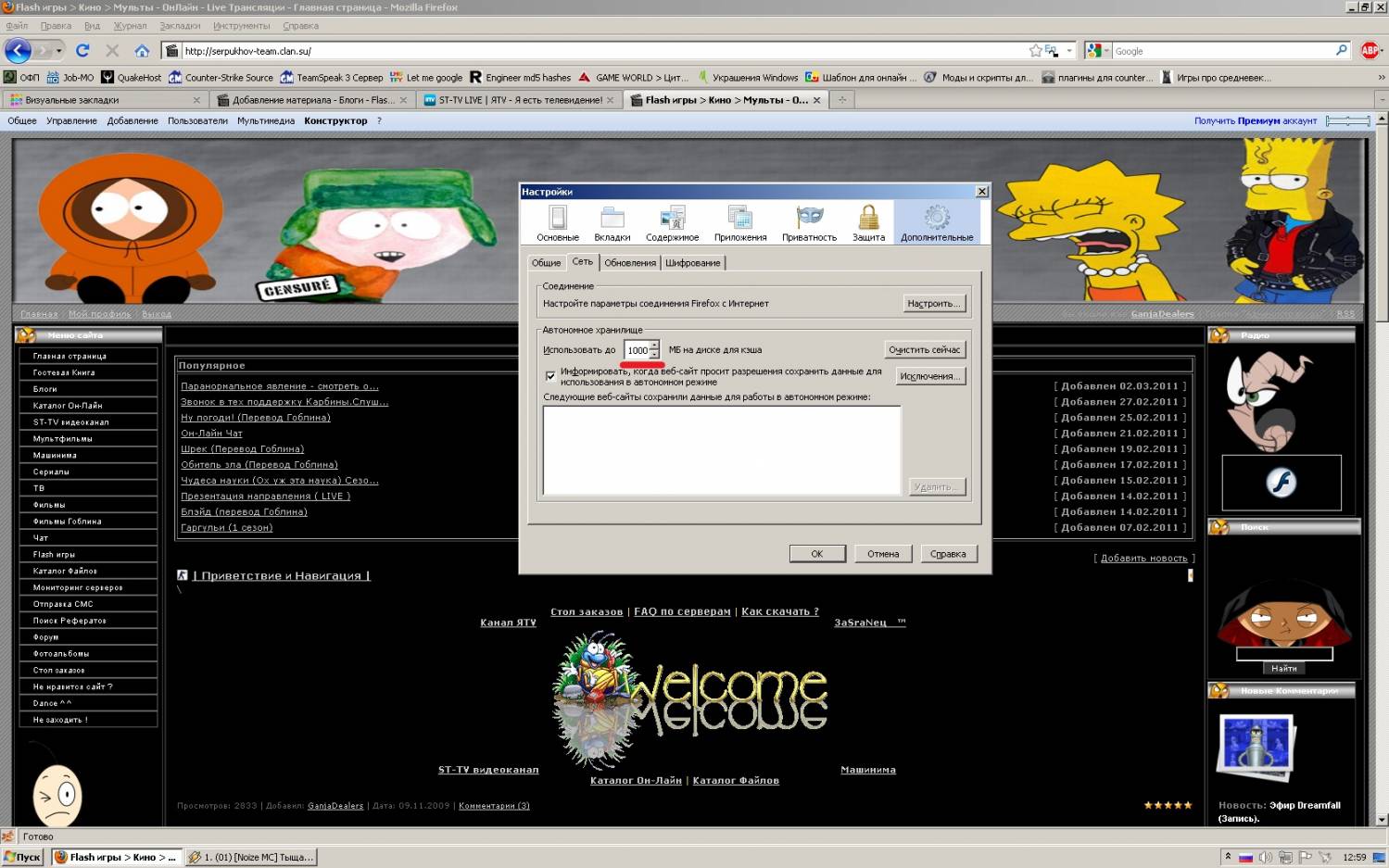This screenshot has height=868, width=1389.
Task: Open the Вкладки settings panel
Action: click(612, 223)
